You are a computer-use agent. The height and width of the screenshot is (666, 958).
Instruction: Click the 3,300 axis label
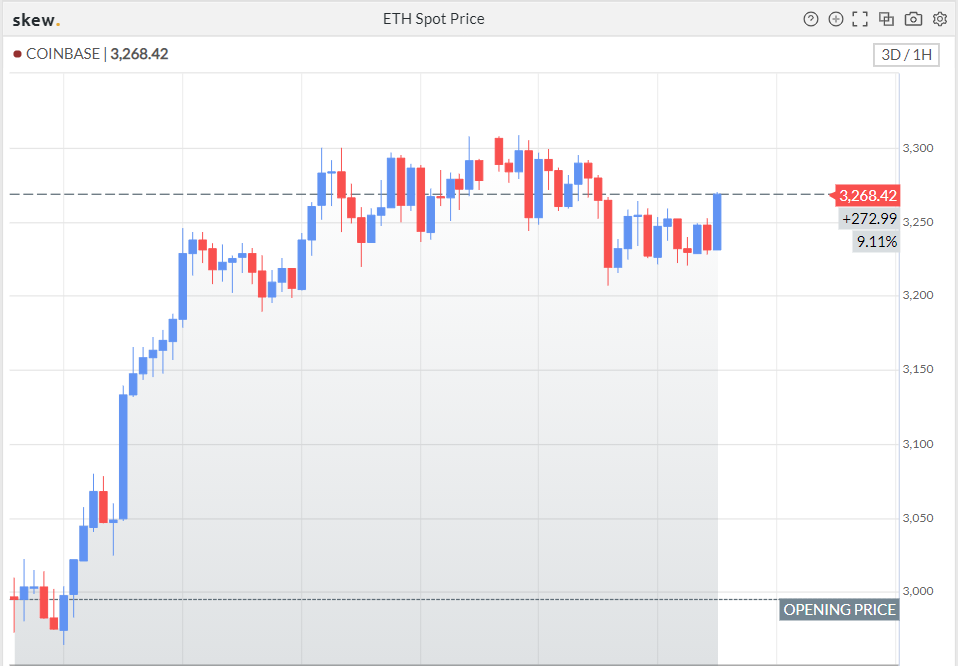tap(918, 148)
